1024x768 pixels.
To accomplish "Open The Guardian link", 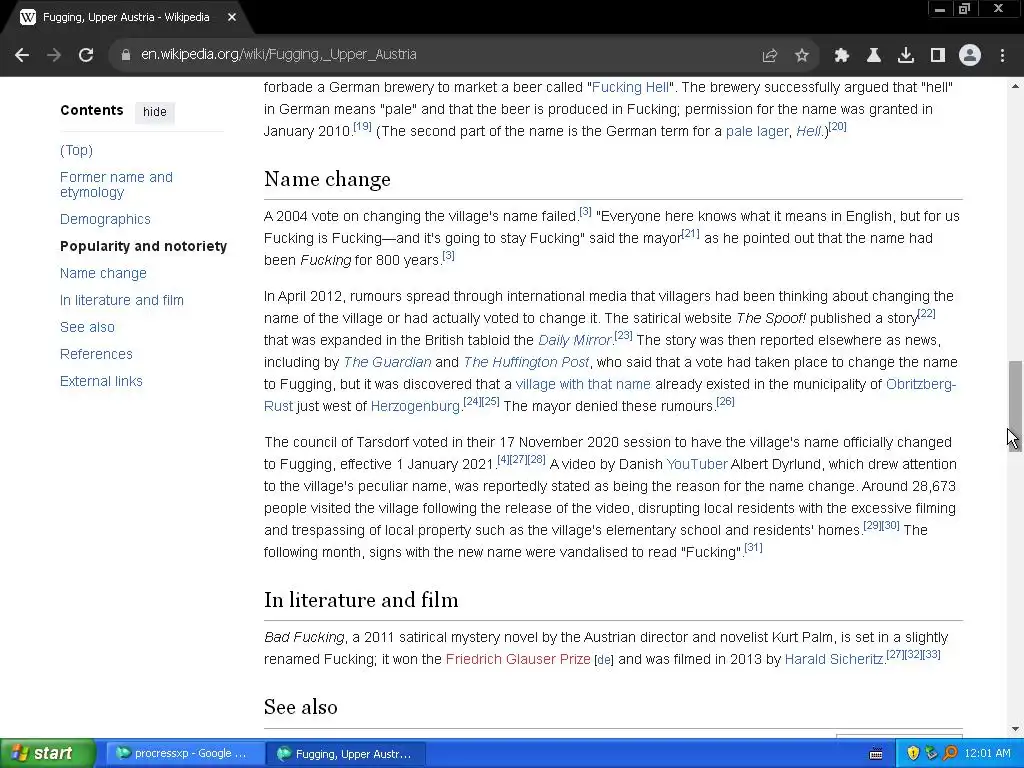I will (387, 362).
